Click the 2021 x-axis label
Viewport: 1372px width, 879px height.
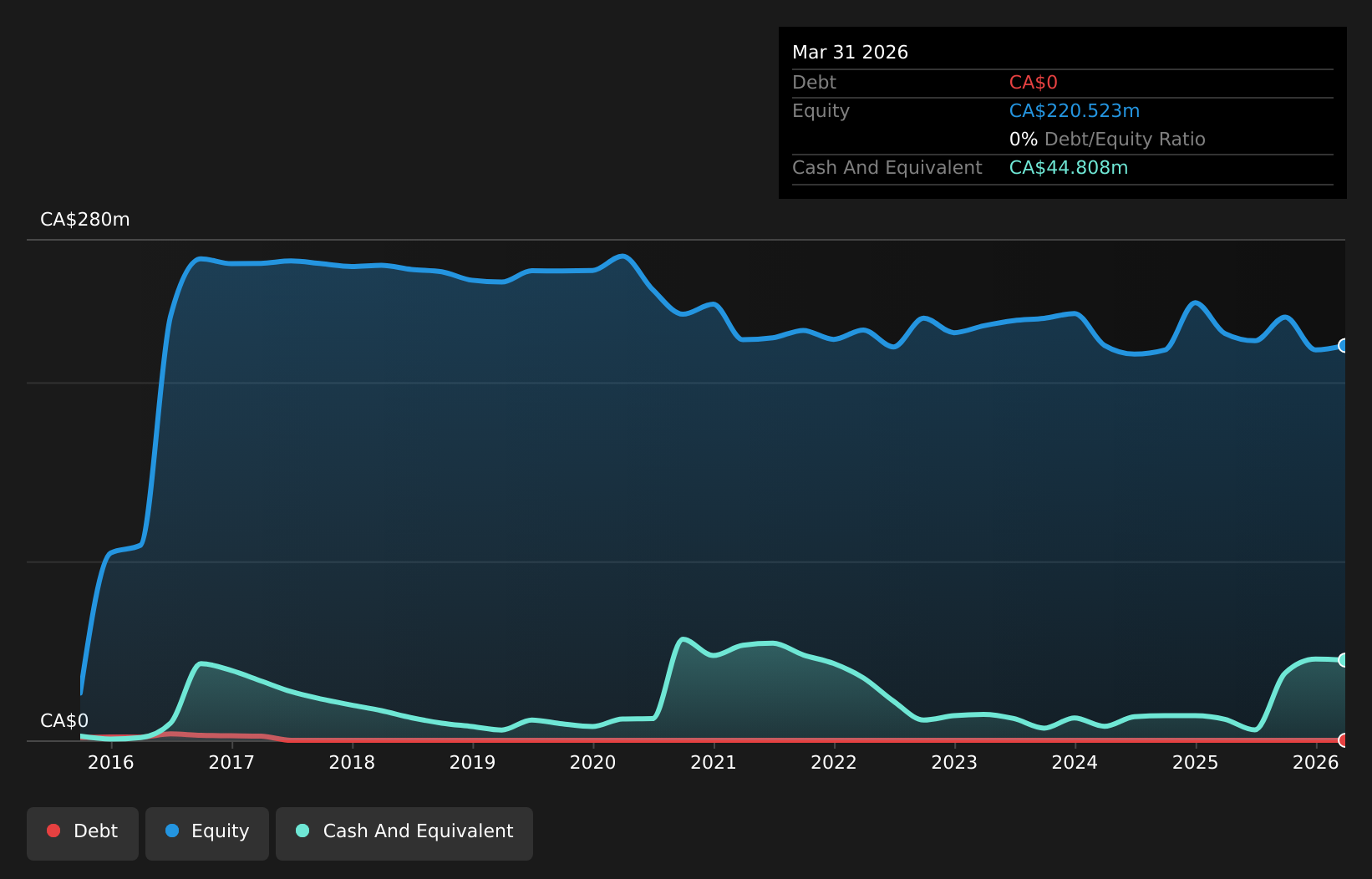[714, 762]
